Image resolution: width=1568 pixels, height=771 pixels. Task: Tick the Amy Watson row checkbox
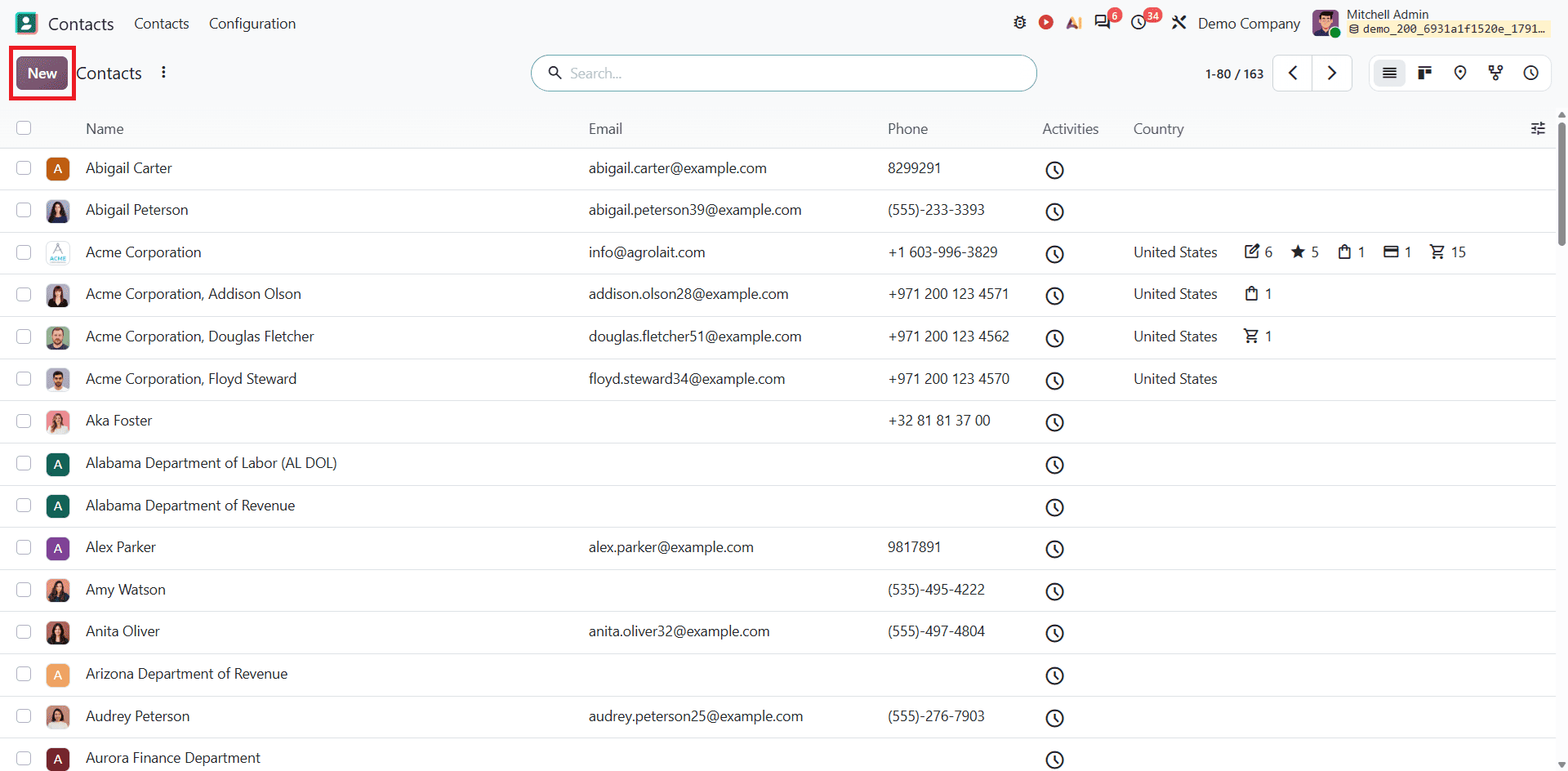tap(24, 590)
